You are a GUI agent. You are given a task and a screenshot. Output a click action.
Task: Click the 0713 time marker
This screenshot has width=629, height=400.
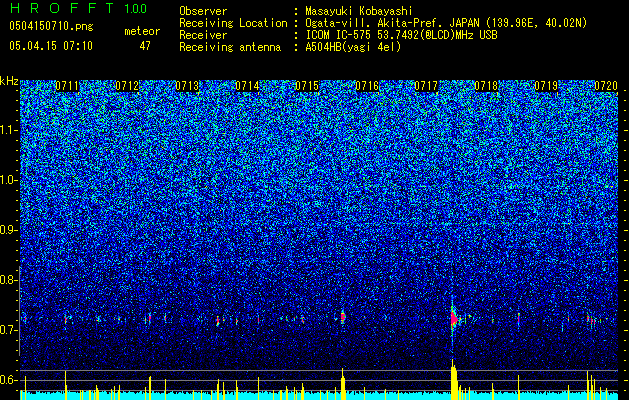[x=187, y=86]
